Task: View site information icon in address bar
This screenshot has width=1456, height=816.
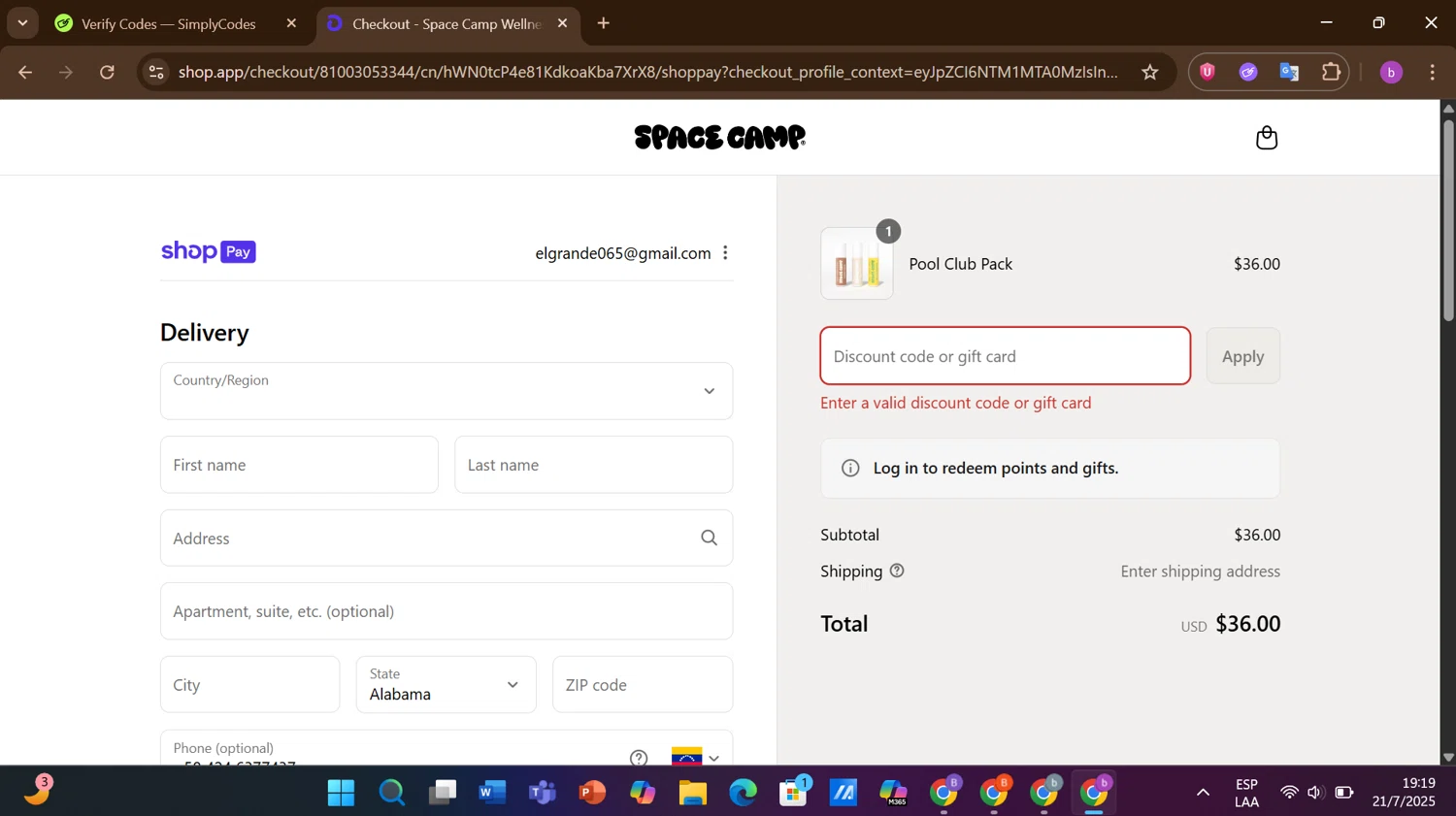Action: 156,72
